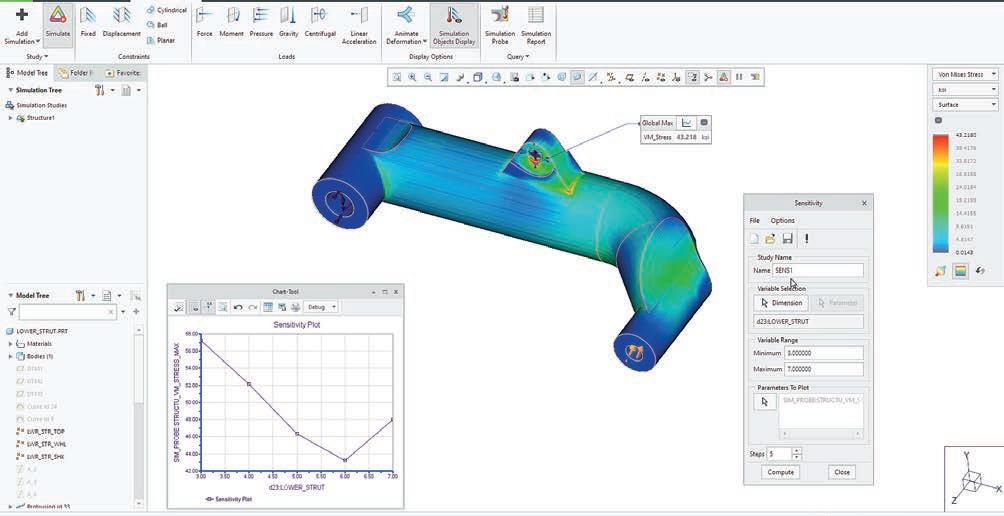The image size is (1004, 516).
Task: Edit the study Name field SENS1
Action: [x=818, y=270]
